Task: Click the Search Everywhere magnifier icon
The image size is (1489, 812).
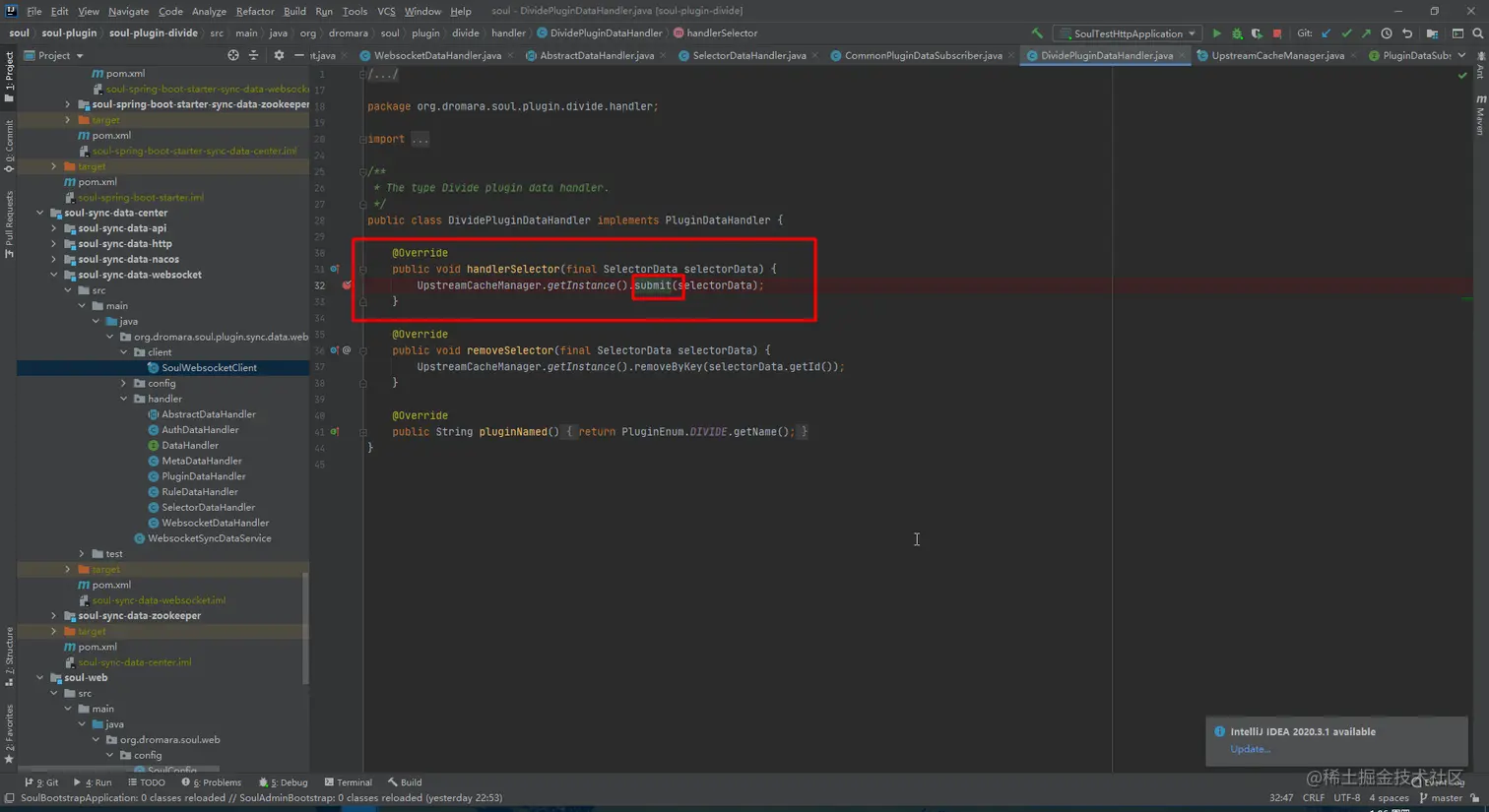Action: coord(1478,33)
